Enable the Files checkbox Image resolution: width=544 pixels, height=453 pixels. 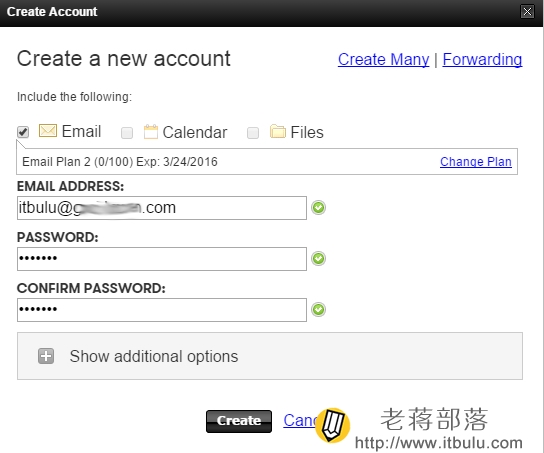pos(253,133)
